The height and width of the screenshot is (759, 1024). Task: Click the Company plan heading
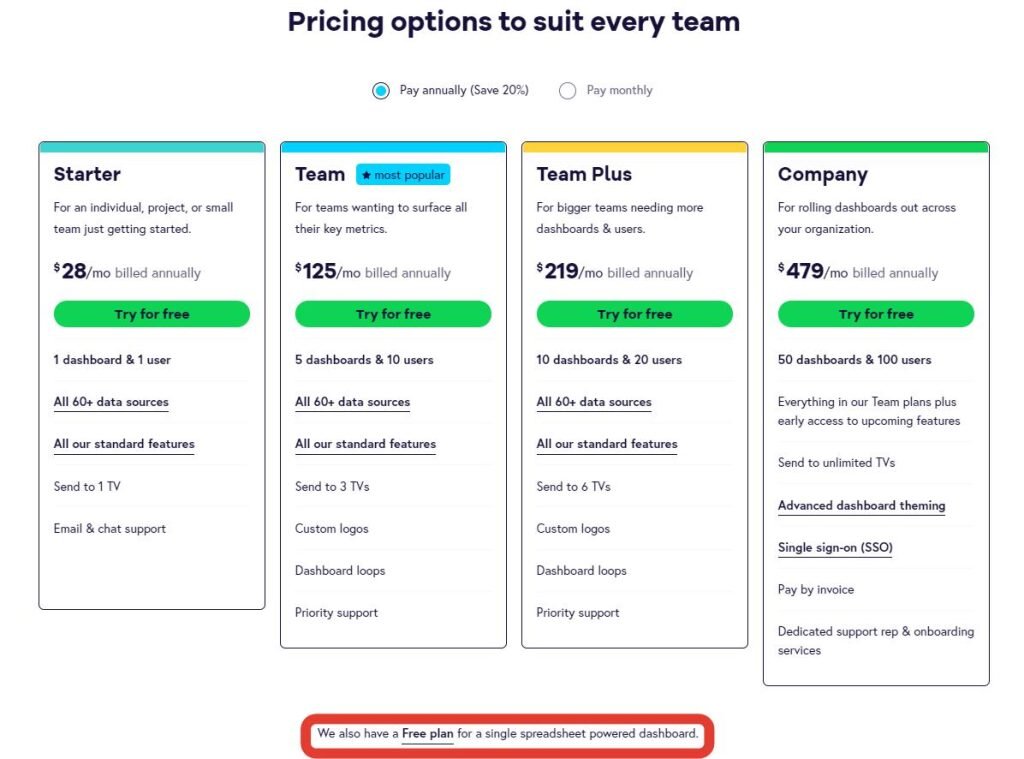click(x=823, y=175)
